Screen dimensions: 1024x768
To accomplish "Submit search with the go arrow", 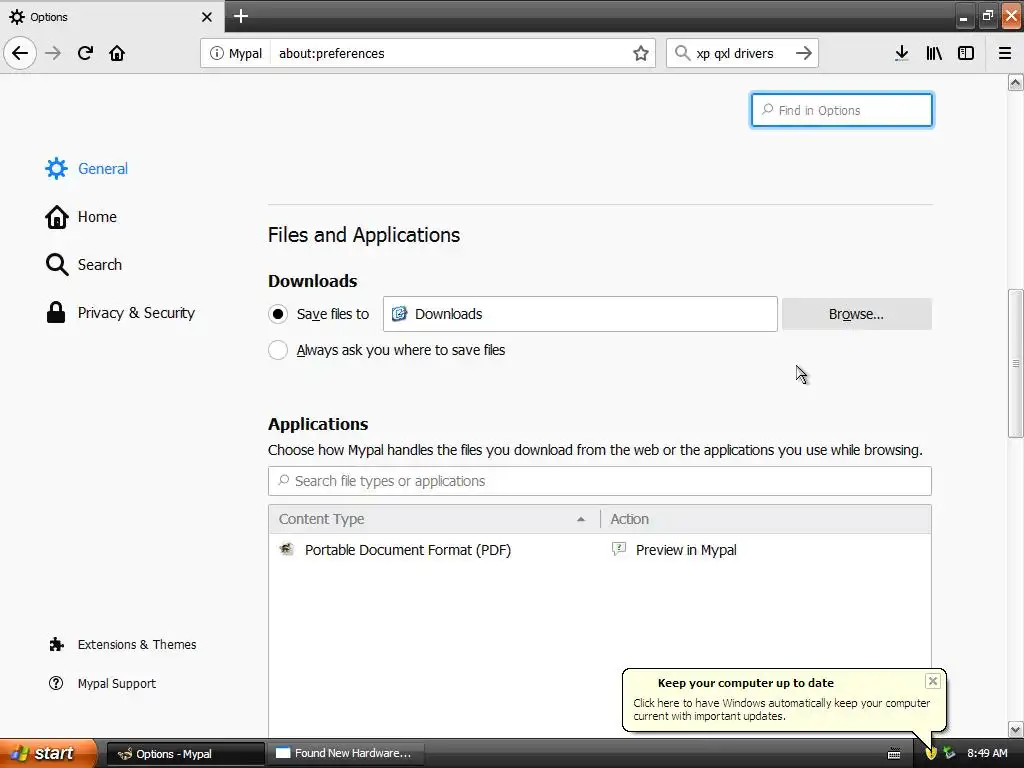I will 804,53.
